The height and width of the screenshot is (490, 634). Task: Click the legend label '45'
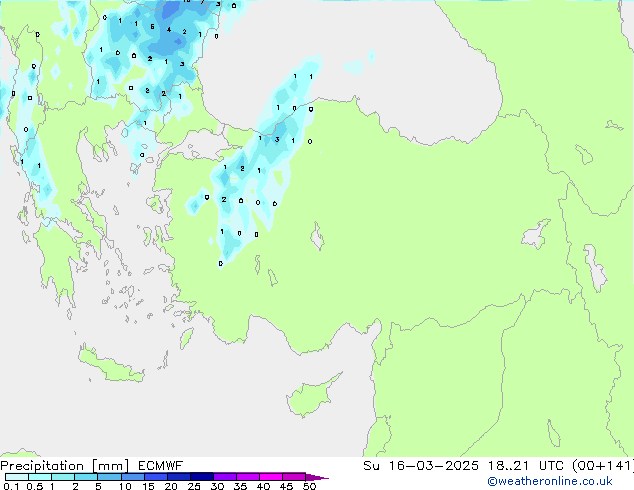(x=286, y=486)
